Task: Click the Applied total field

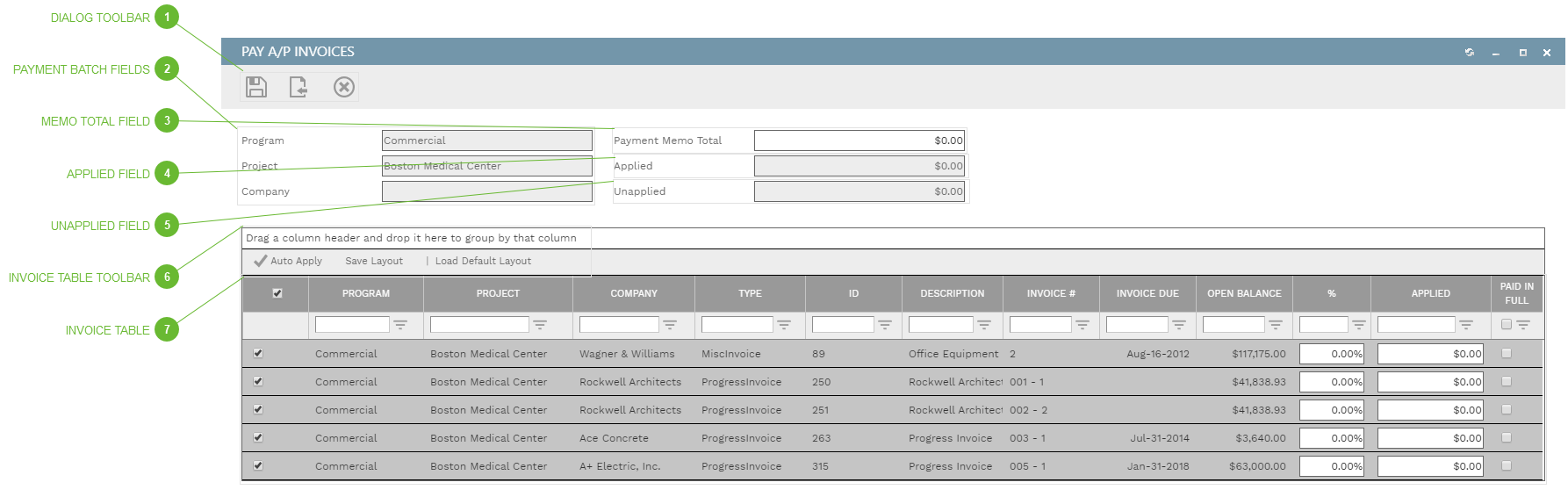Action: point(860,166)
